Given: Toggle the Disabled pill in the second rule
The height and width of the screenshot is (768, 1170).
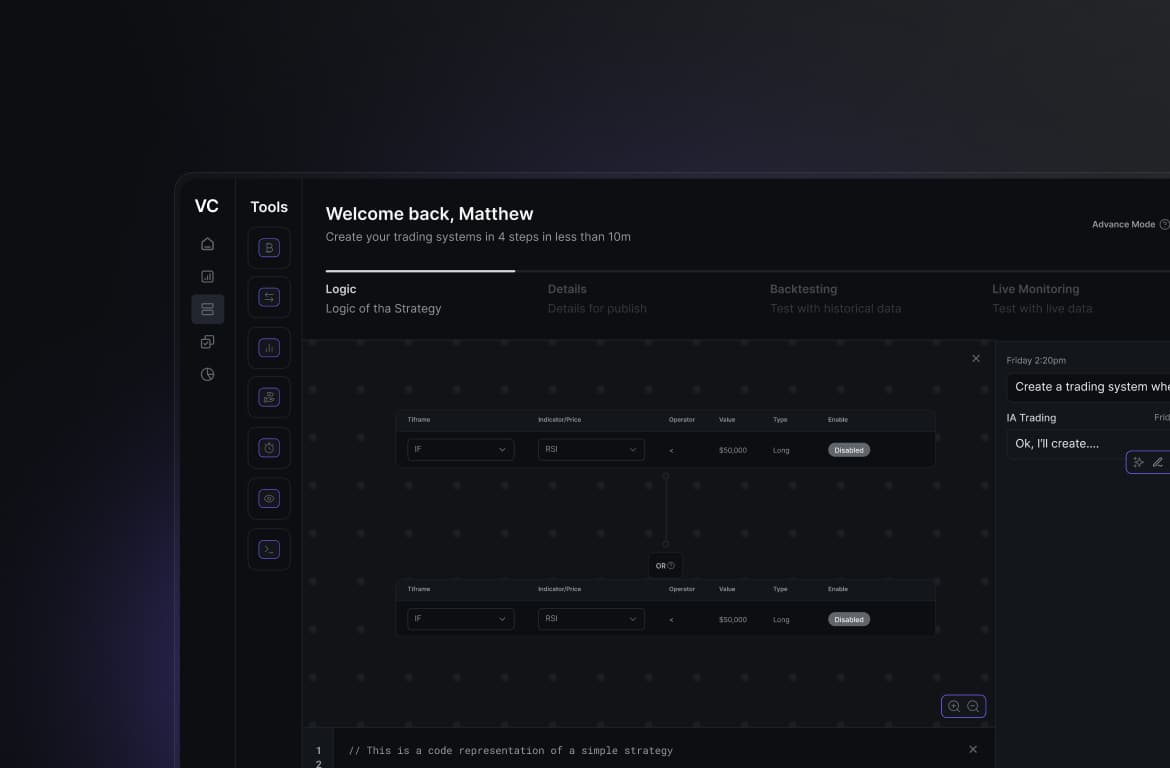Looking at the screenshot, I should point(848,619).
